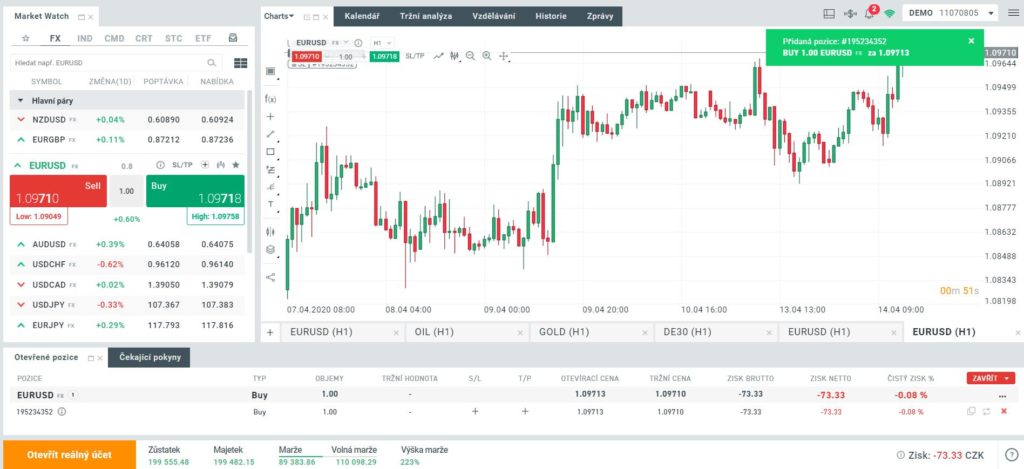Open the layers icon in chart sidebar

270,250
